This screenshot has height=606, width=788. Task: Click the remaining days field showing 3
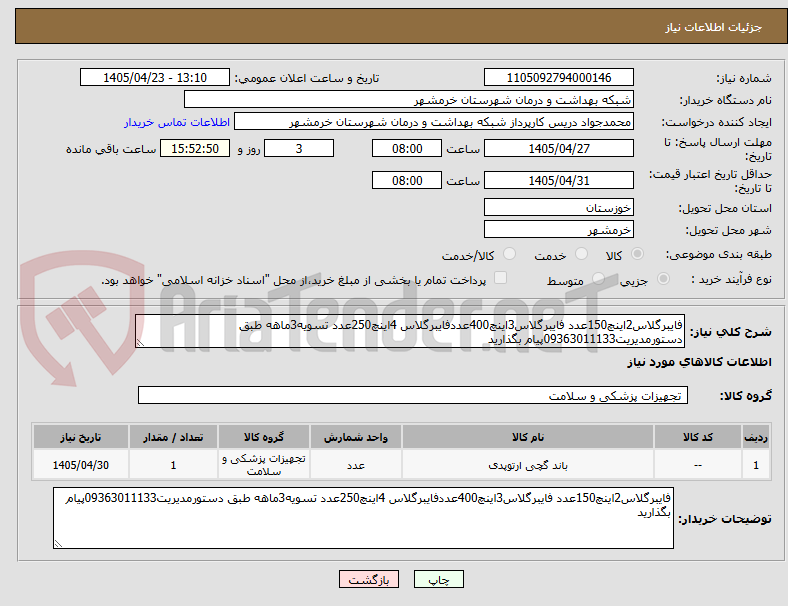pos(299,148)
